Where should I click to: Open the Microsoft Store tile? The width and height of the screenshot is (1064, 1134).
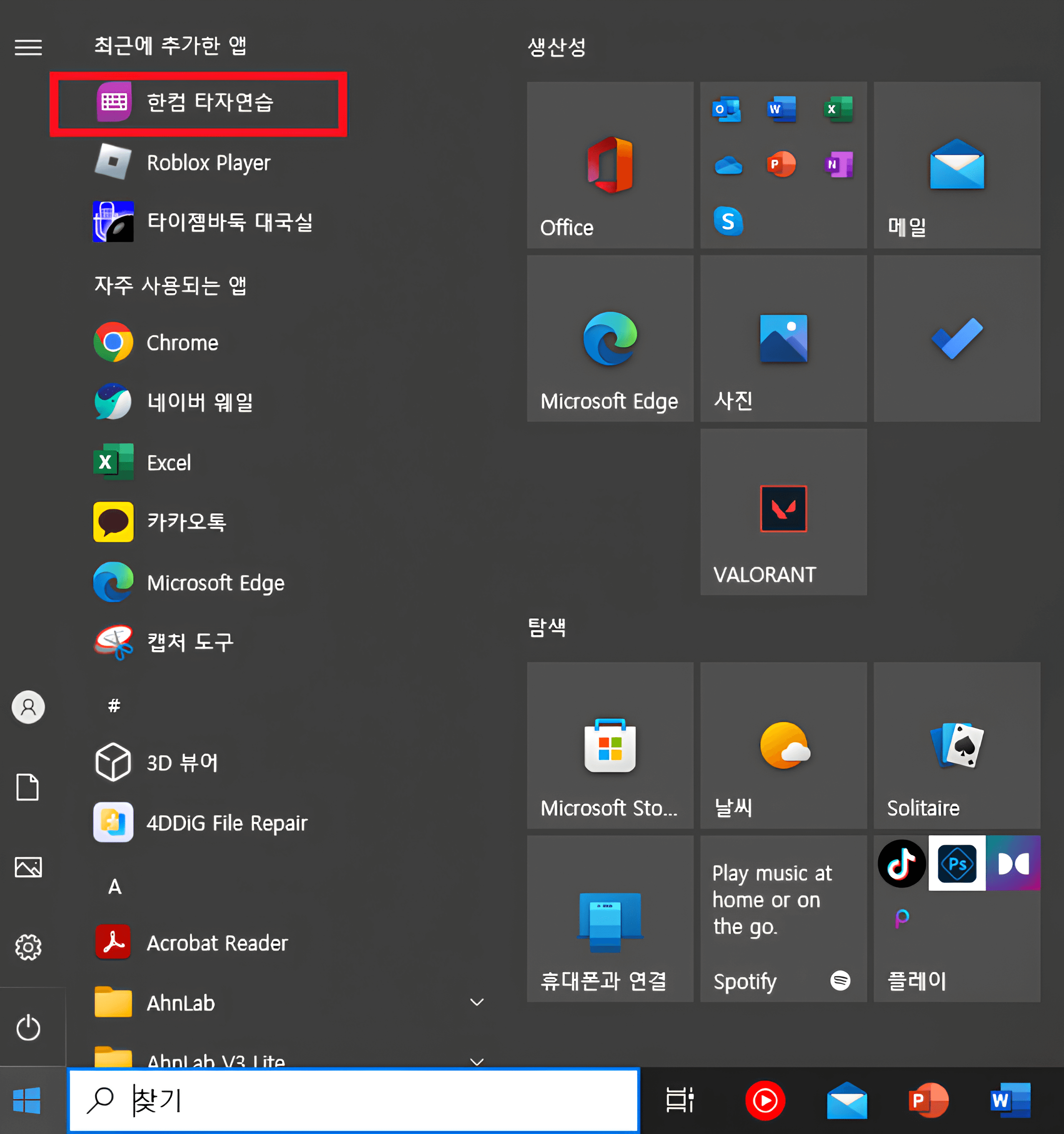[x=609, y=745]
